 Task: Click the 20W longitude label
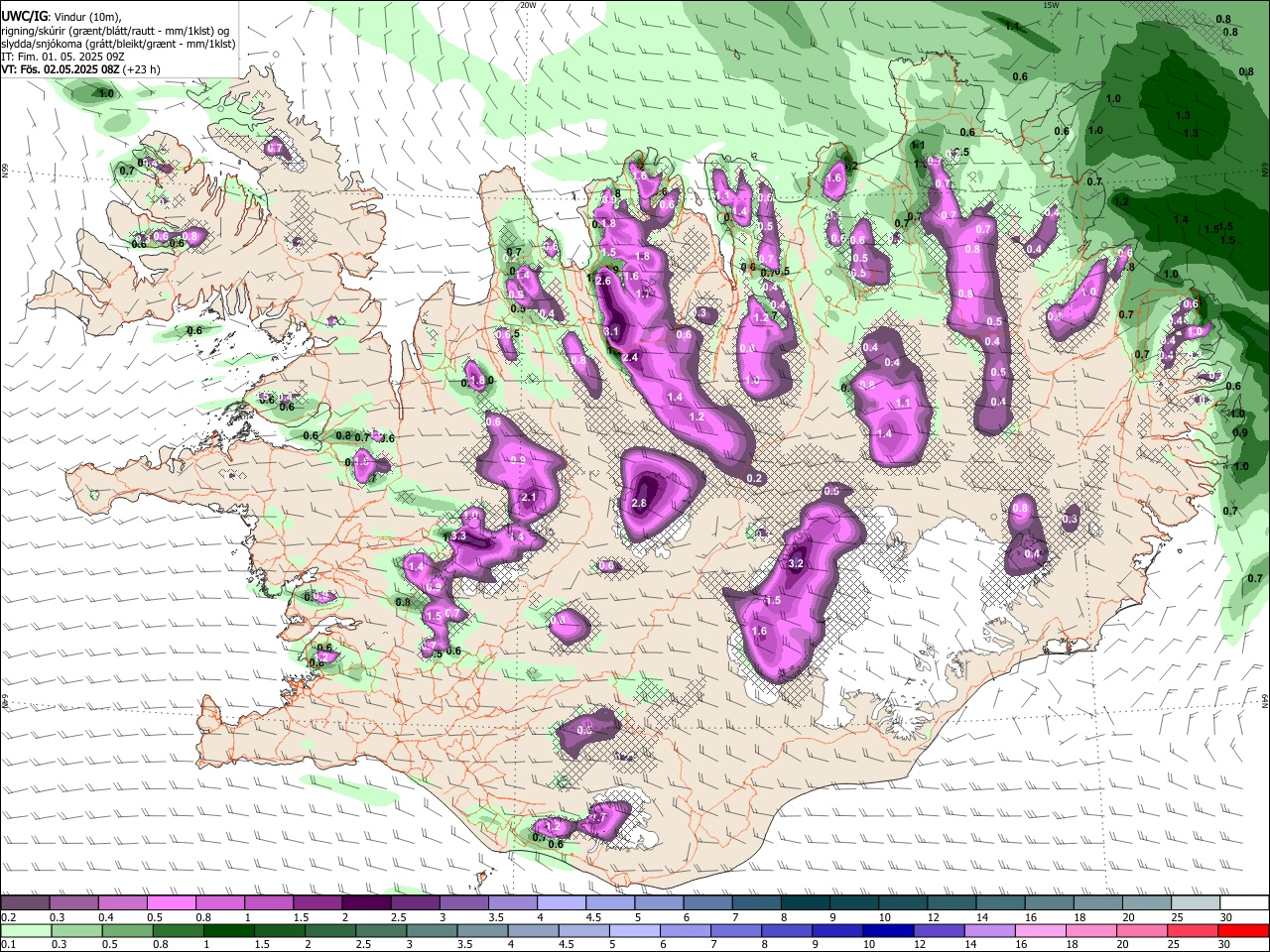[x=528, y=5]
